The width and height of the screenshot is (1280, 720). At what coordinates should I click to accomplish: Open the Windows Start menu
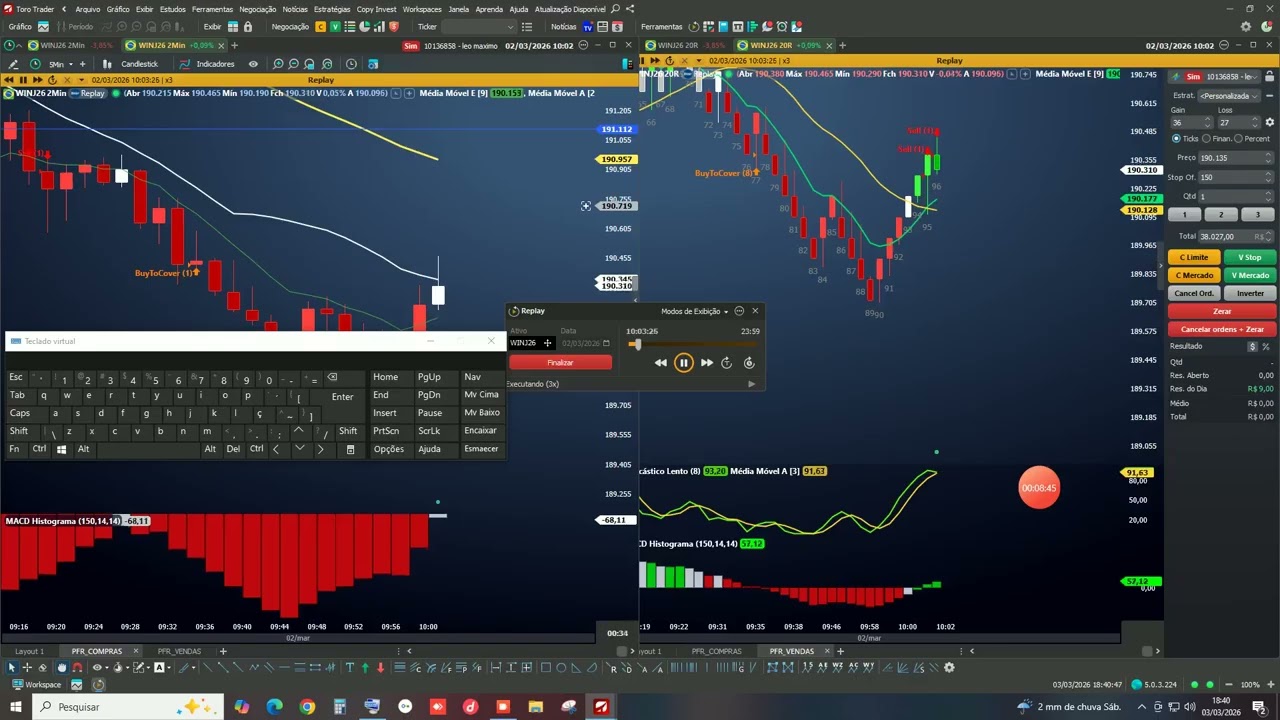click(16, 707)
